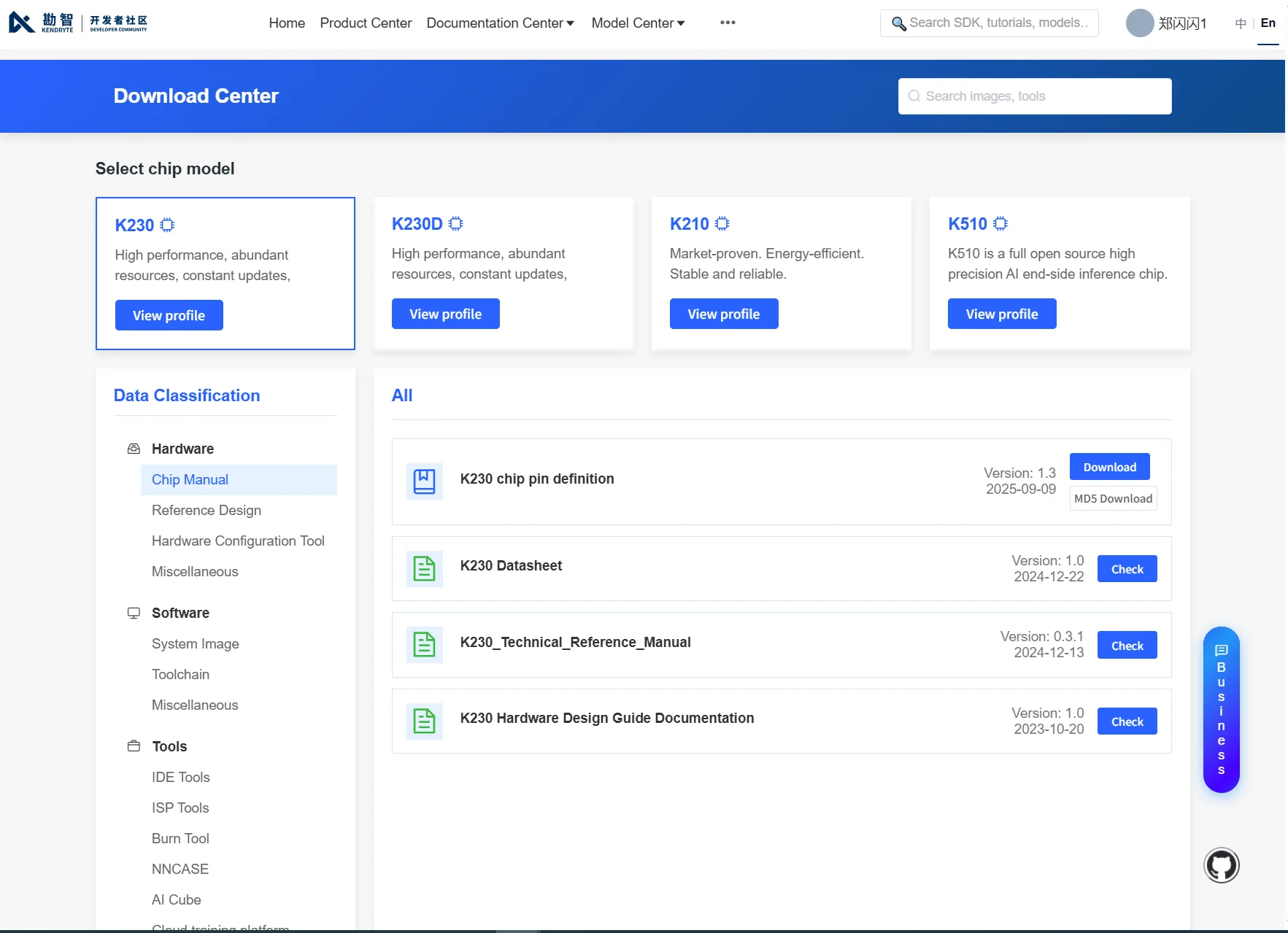Image resolution: width=1288 pixels, height=933 pixels.
Task: Click the Tools category icon
Action: point(134,746)
